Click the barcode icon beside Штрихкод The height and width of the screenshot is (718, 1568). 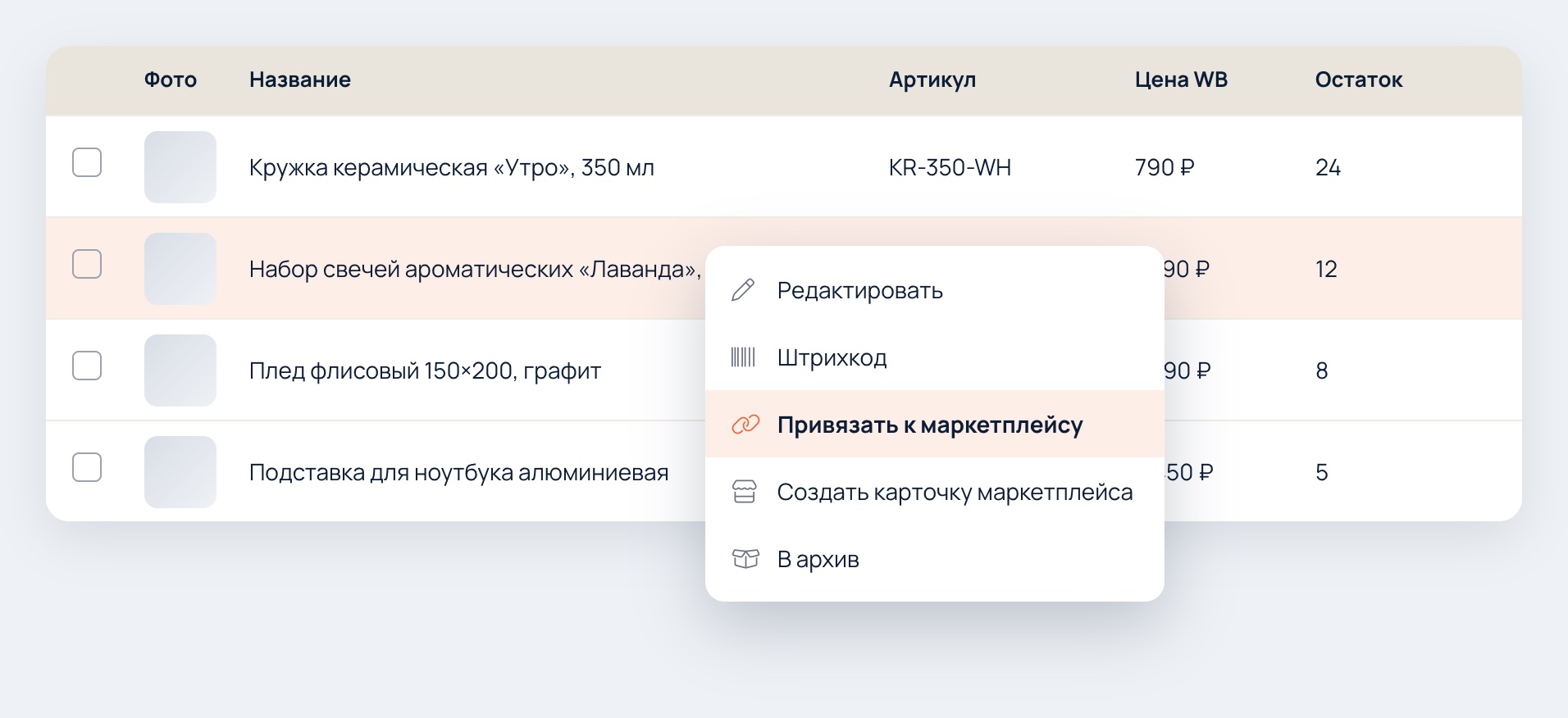pos(743,357)
